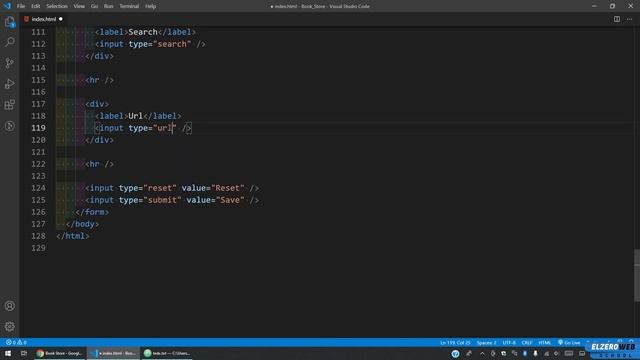Click the round blue help icon in the system tray
This screenshot has width=640, height=360.
click(456, 353)
